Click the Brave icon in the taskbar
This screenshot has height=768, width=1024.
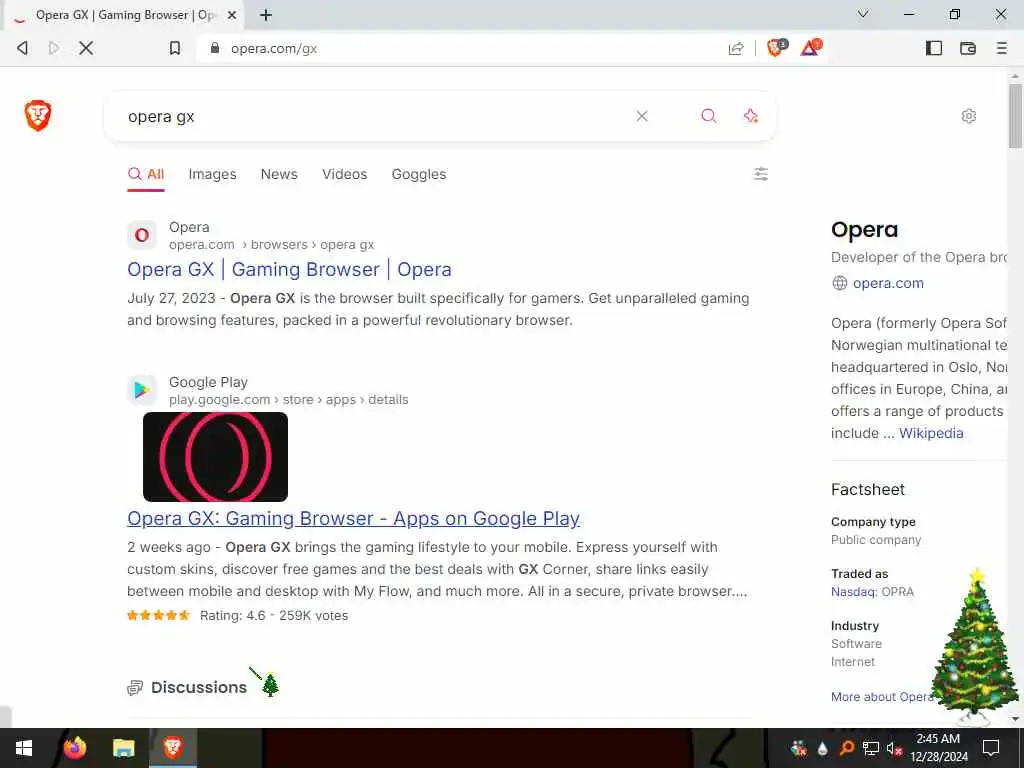tap(173, 747)
